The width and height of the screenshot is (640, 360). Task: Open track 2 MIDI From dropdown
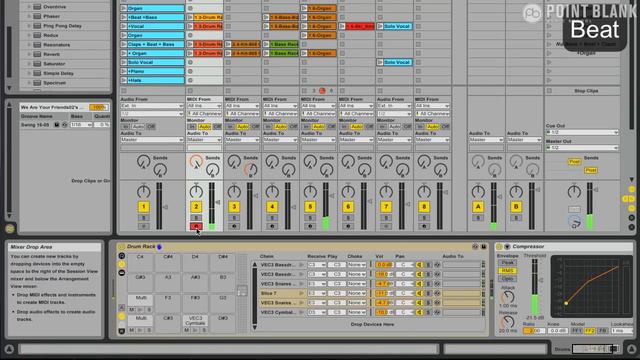coord(204,106)
